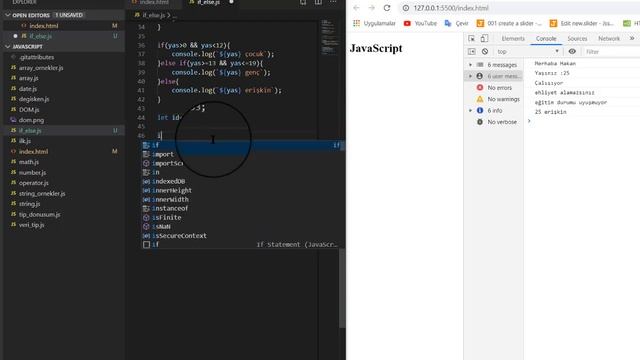This screenshot has width=640, height=360.
Task: Open the 'top' context dropdown
Action: point(527,51)
